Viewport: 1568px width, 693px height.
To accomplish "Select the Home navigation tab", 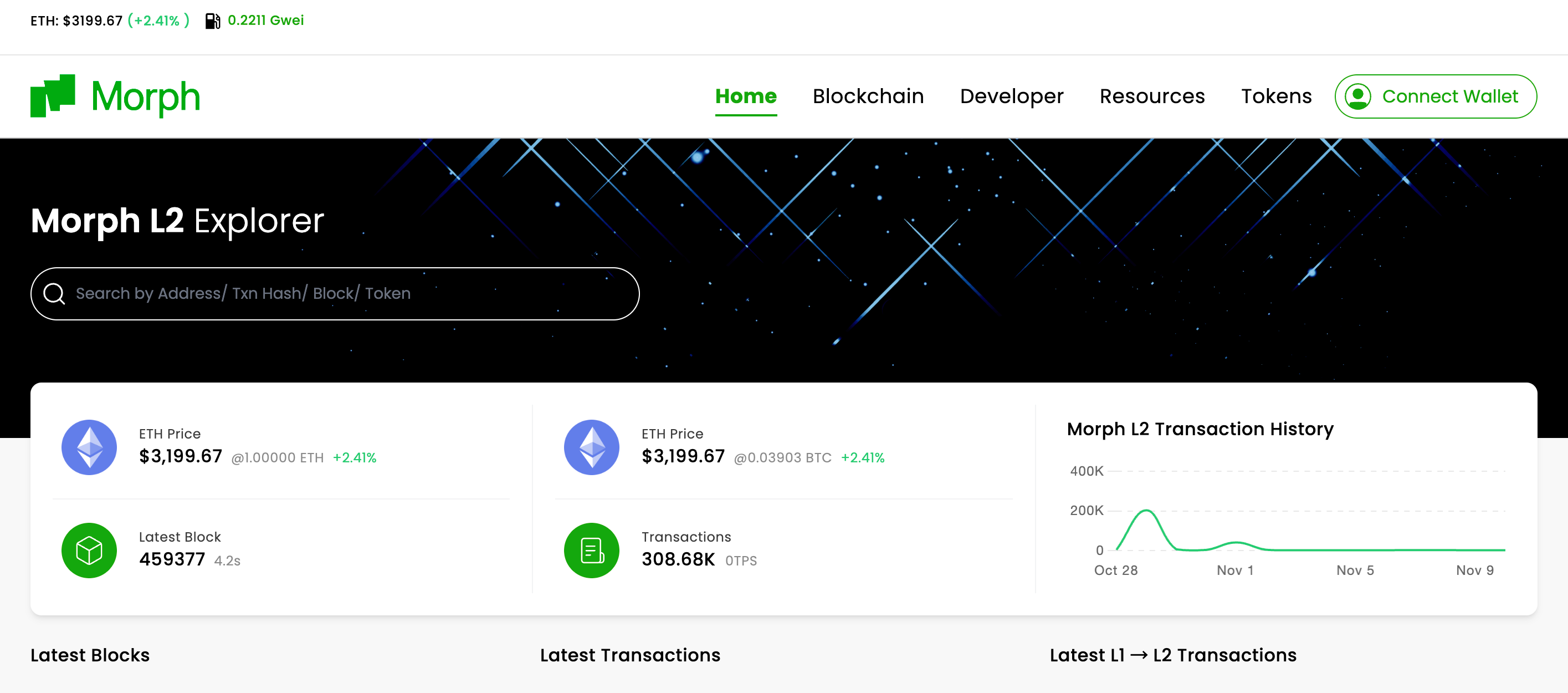I will coord(746,95).
